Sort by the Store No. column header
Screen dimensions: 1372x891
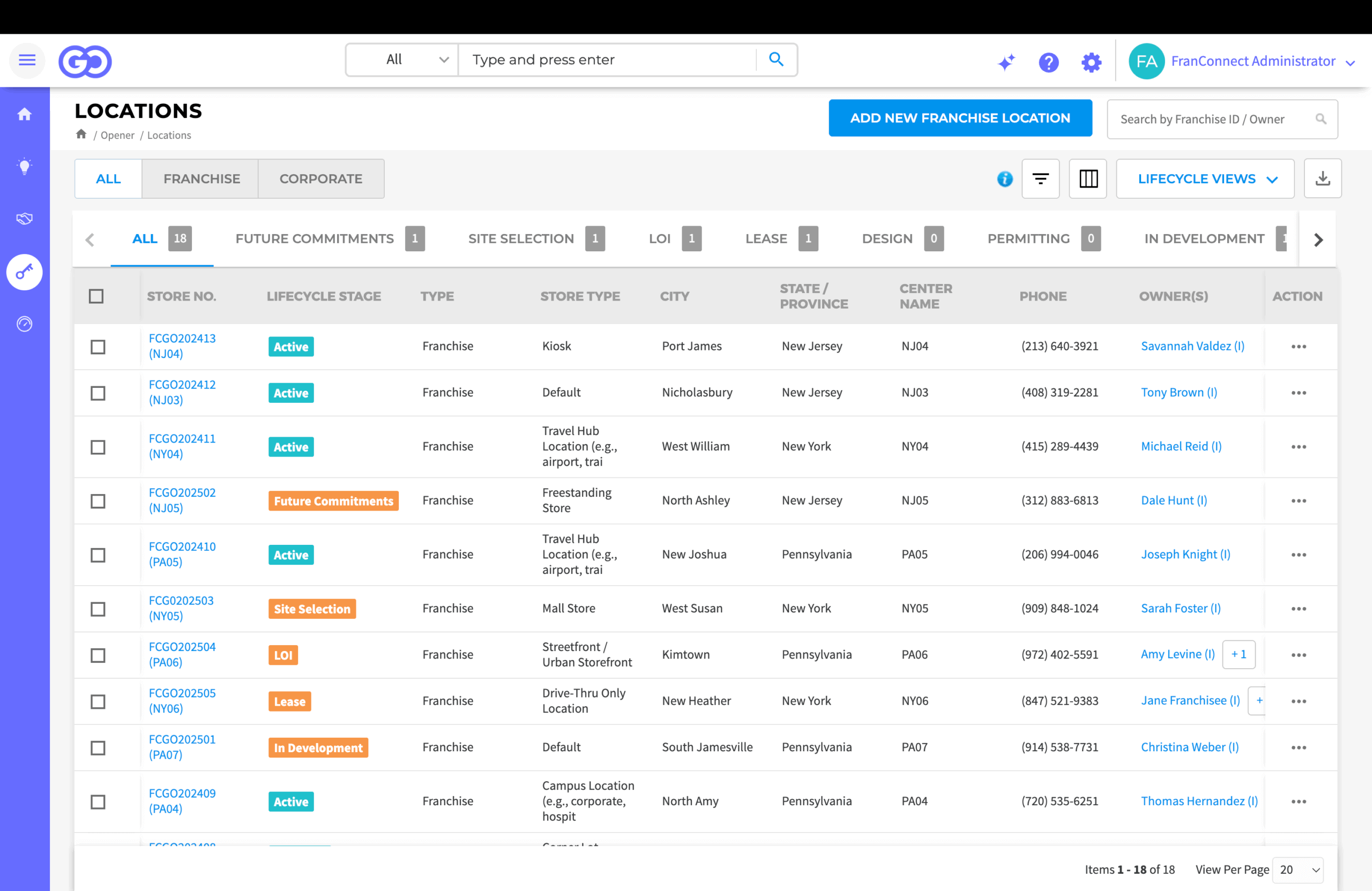[181, 296]
